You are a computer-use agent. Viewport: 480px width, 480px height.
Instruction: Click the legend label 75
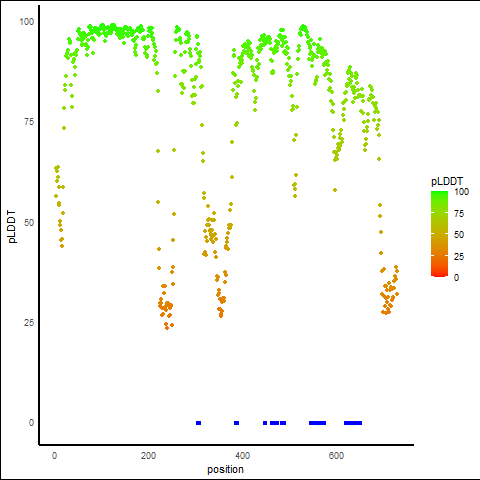point(459,214)
